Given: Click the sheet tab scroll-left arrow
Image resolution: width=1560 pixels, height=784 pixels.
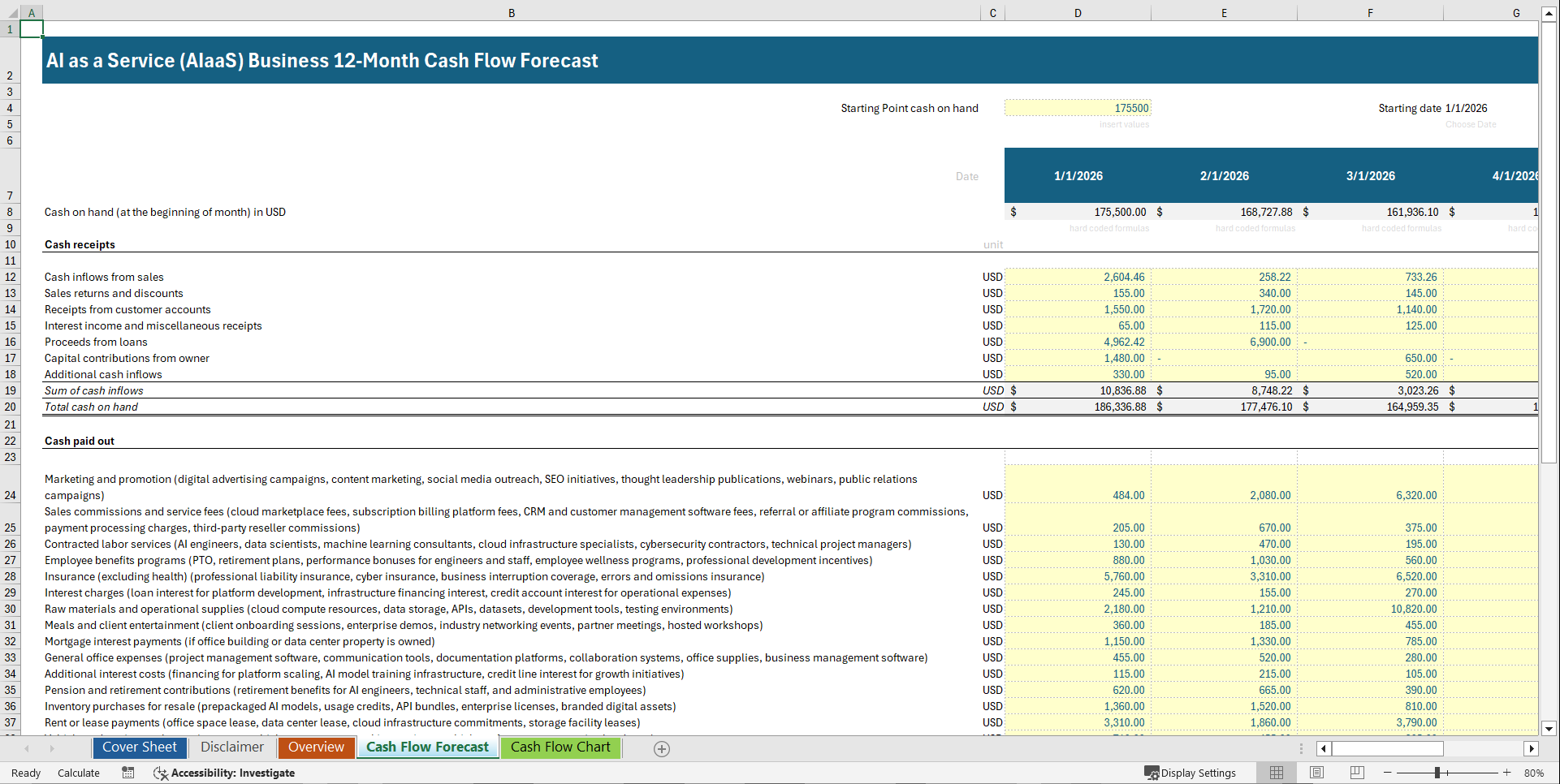Looking at the screenshot, I should coord(25,748).
